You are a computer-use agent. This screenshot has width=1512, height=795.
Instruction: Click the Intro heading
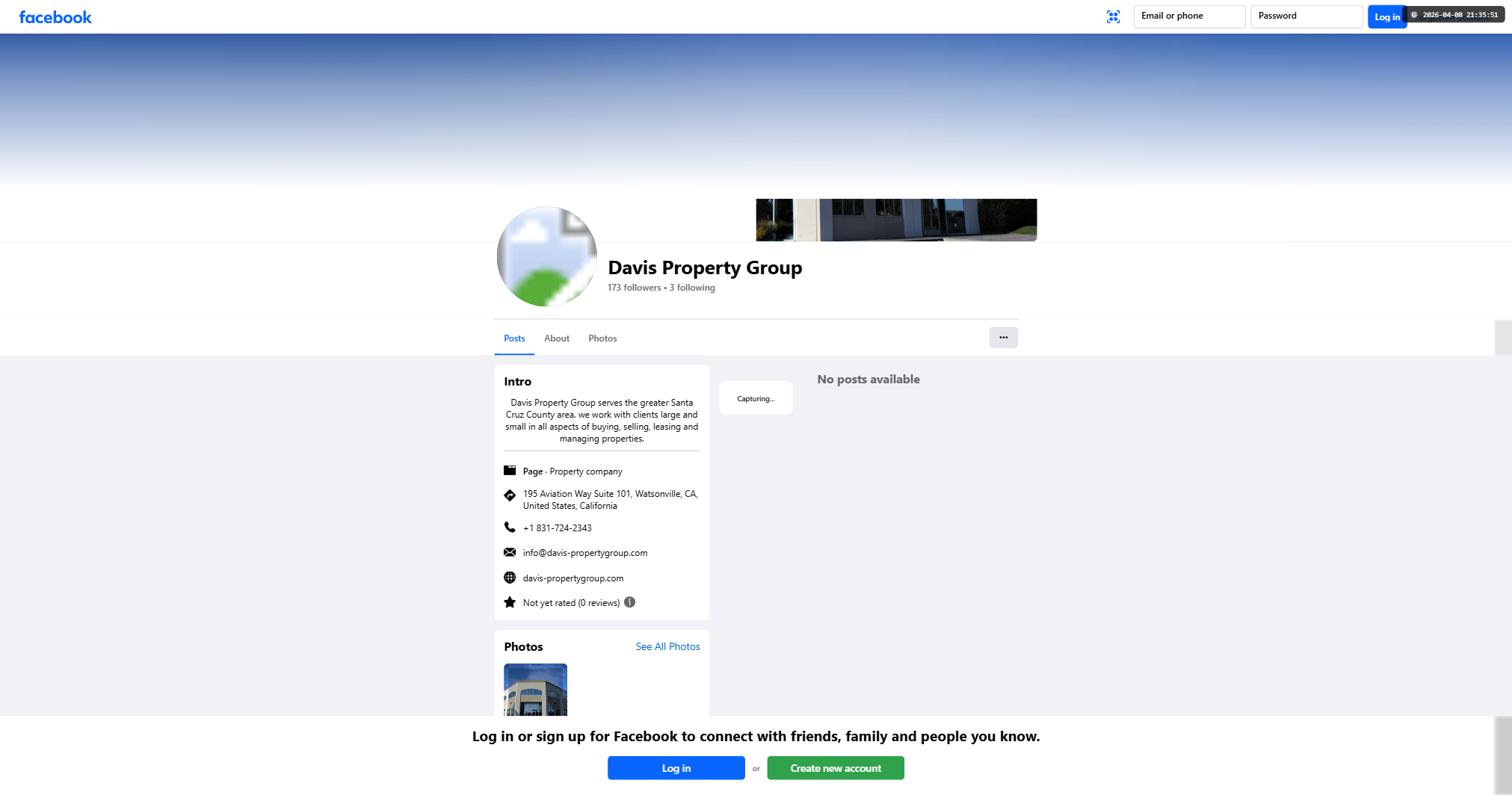point(517,382)
